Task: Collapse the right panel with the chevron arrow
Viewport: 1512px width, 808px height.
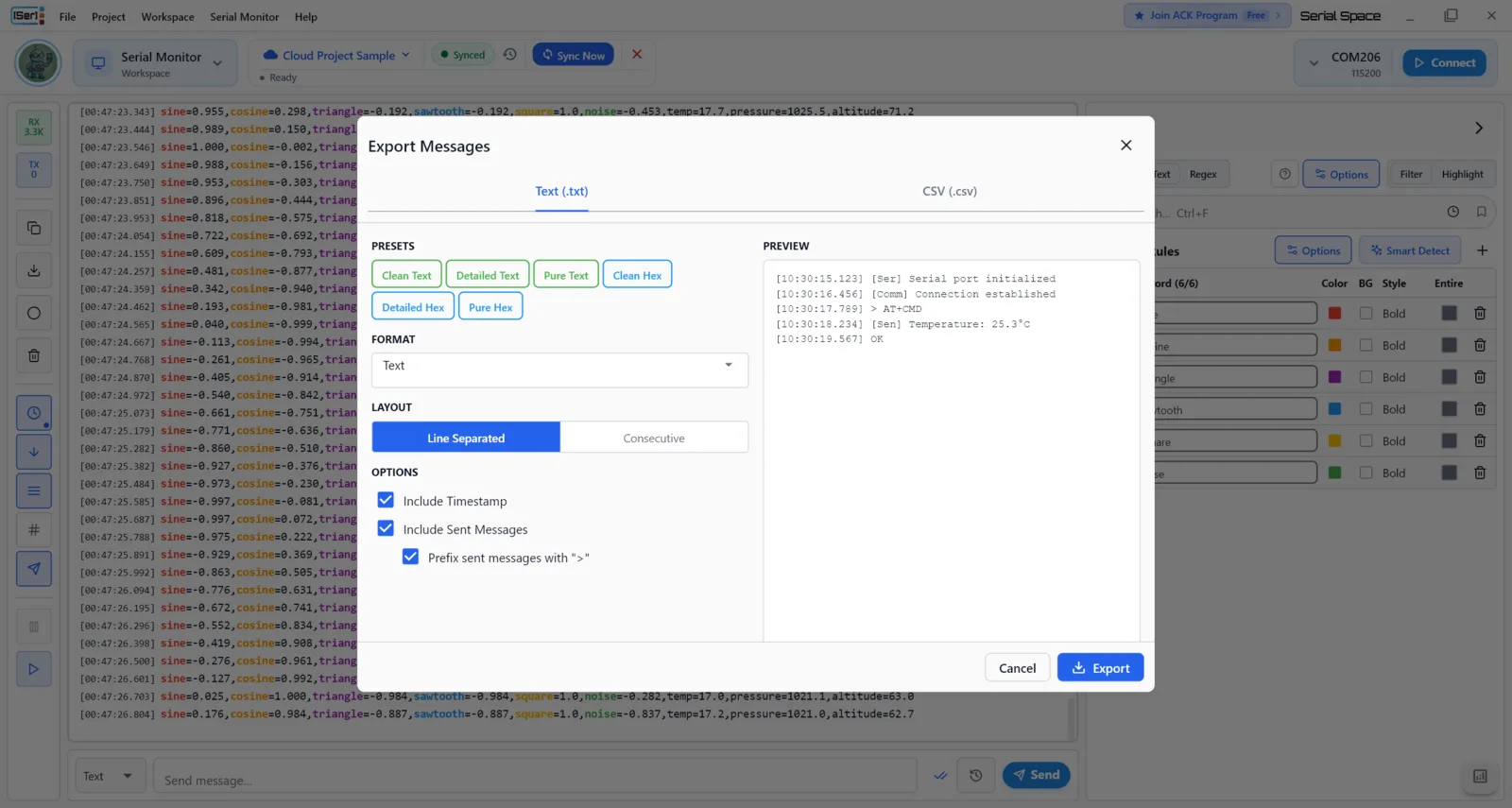Action: (x=1479, y=128)
